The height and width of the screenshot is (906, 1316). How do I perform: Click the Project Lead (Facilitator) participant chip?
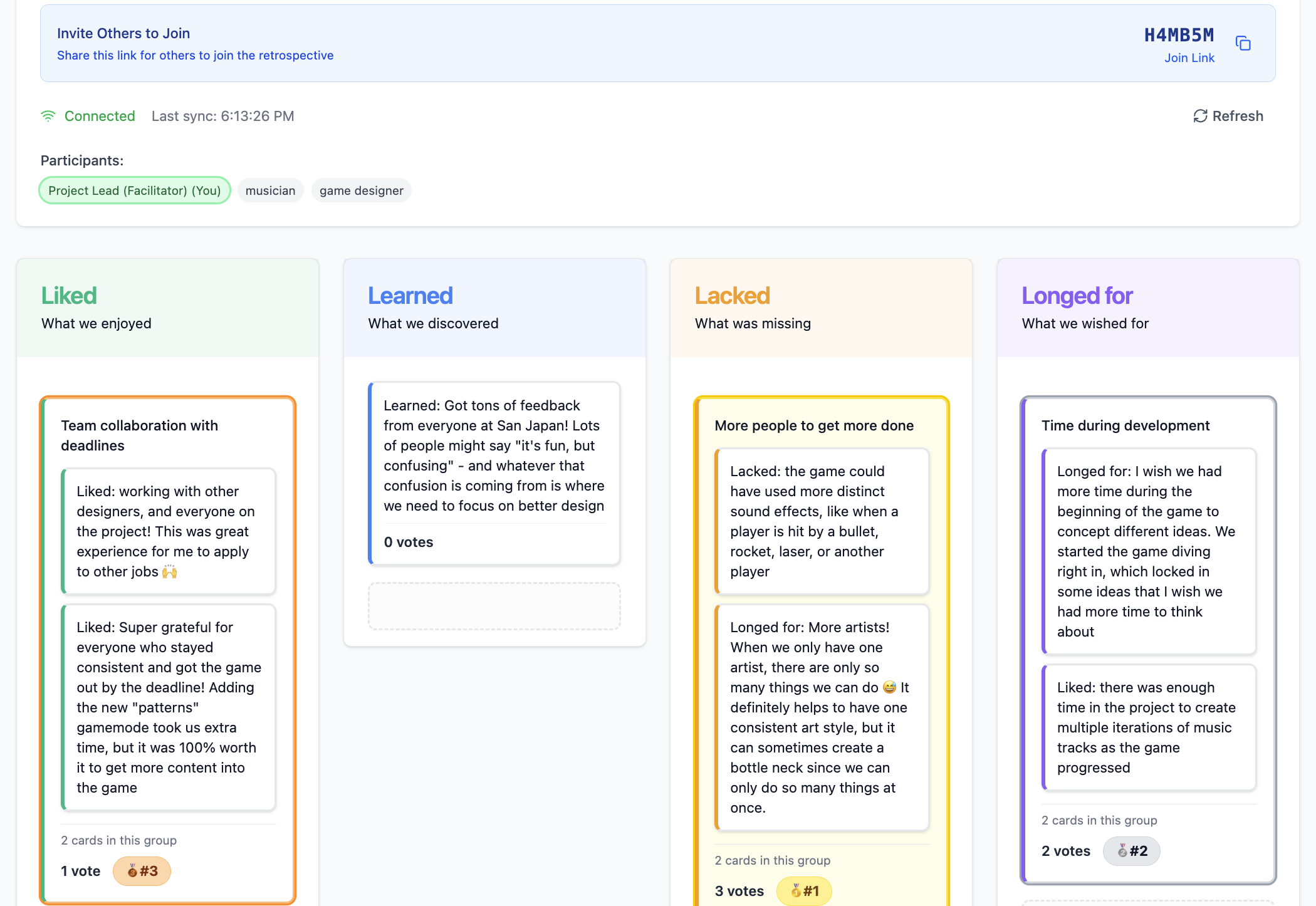[x=135, y=190]
